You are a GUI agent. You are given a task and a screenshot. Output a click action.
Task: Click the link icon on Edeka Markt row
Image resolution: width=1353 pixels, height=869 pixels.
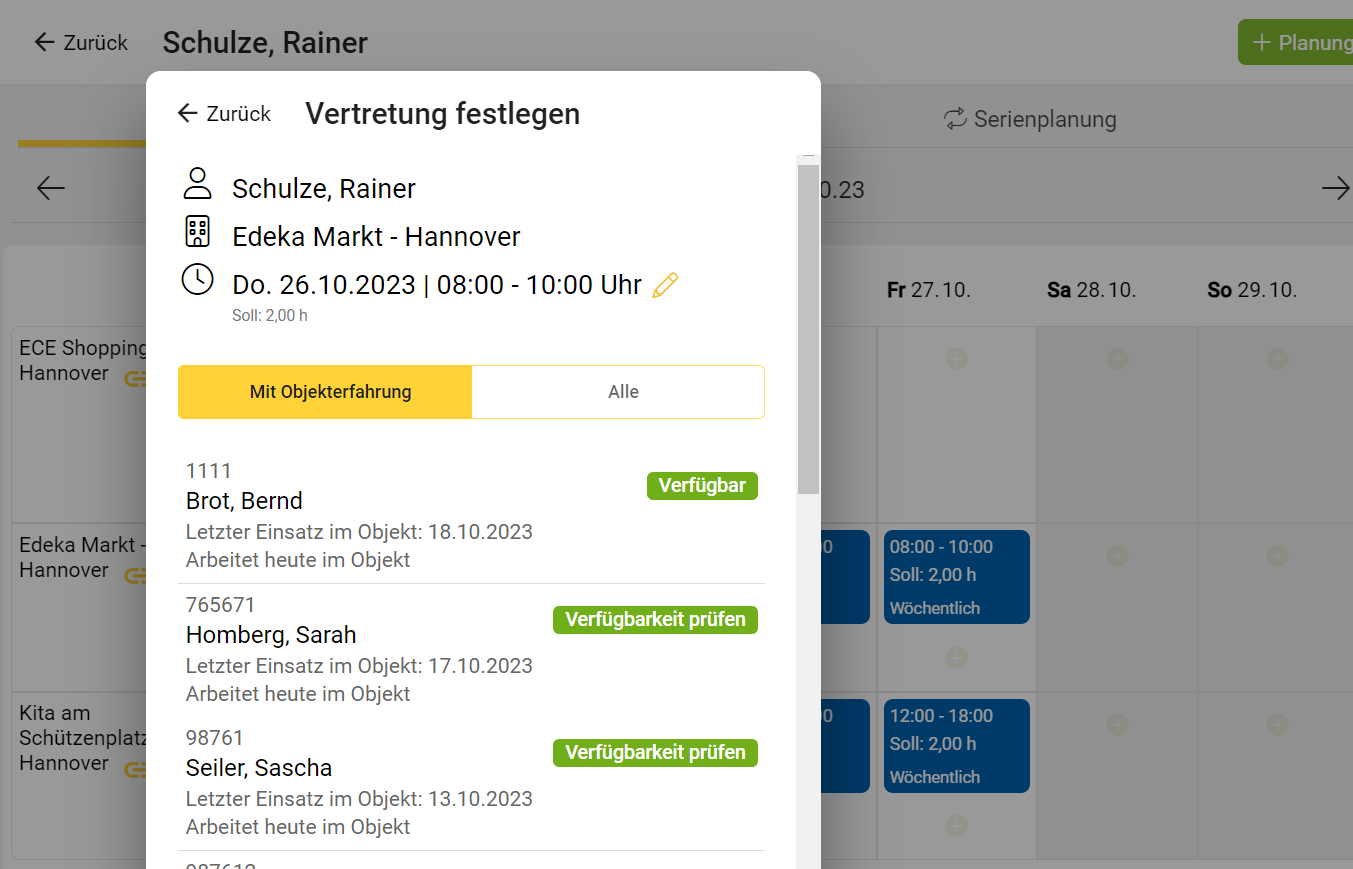135,576
